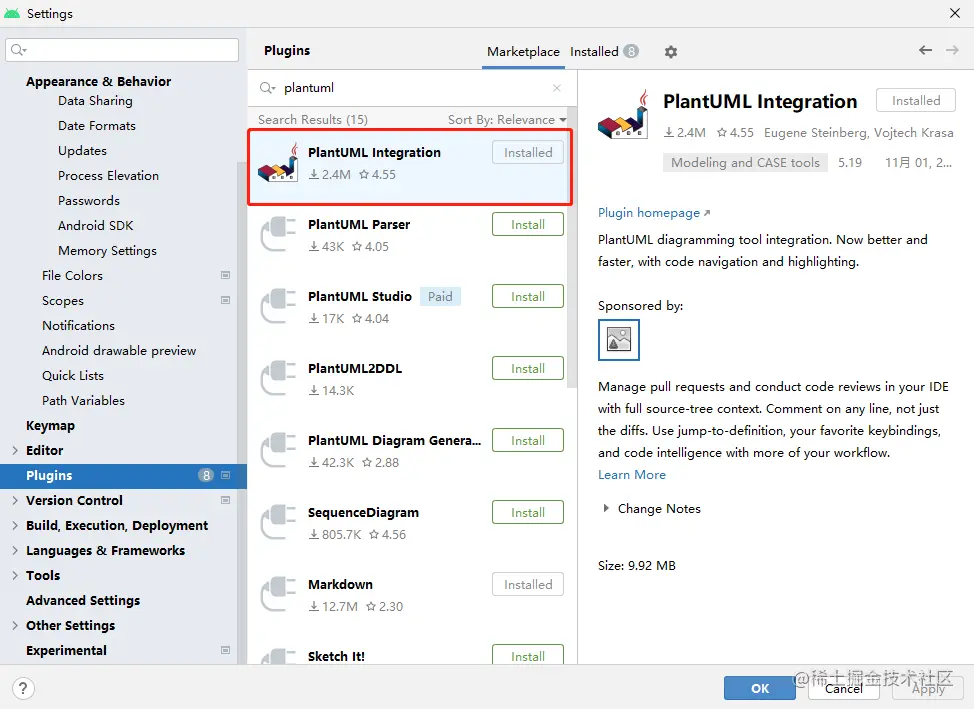
Task: Click the Paid tag on PlantUML Studio
Action: point(440,296)
